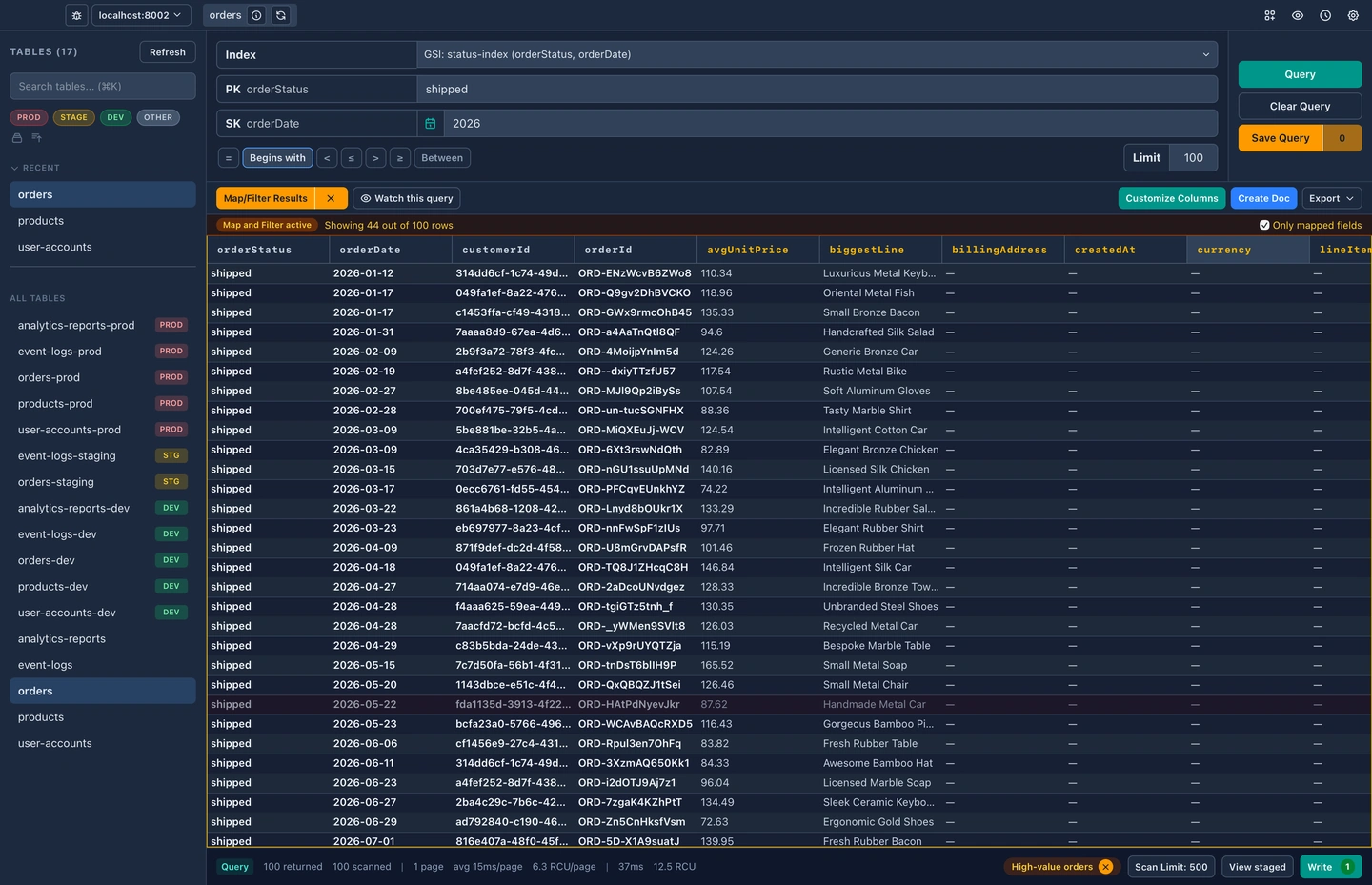This screenshot has height=885, width=1372.
Task: Open recent products table
Action: 103,221
